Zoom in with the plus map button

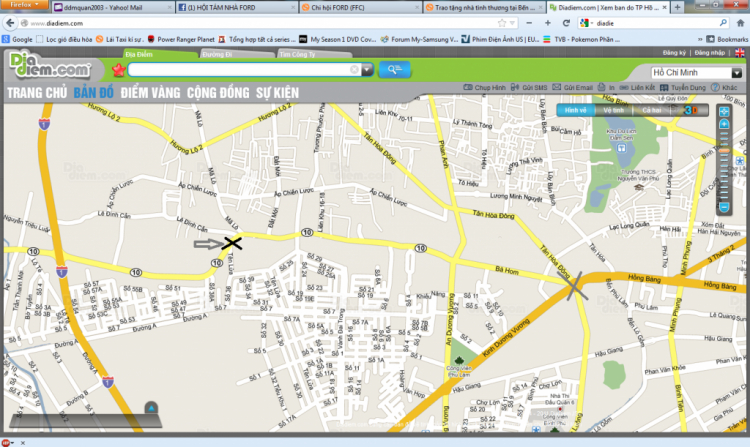tap(724, 125)
